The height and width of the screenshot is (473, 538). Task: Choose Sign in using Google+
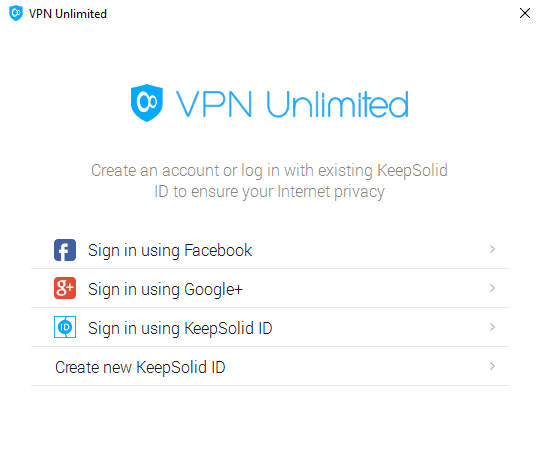(x=270, y=288)
